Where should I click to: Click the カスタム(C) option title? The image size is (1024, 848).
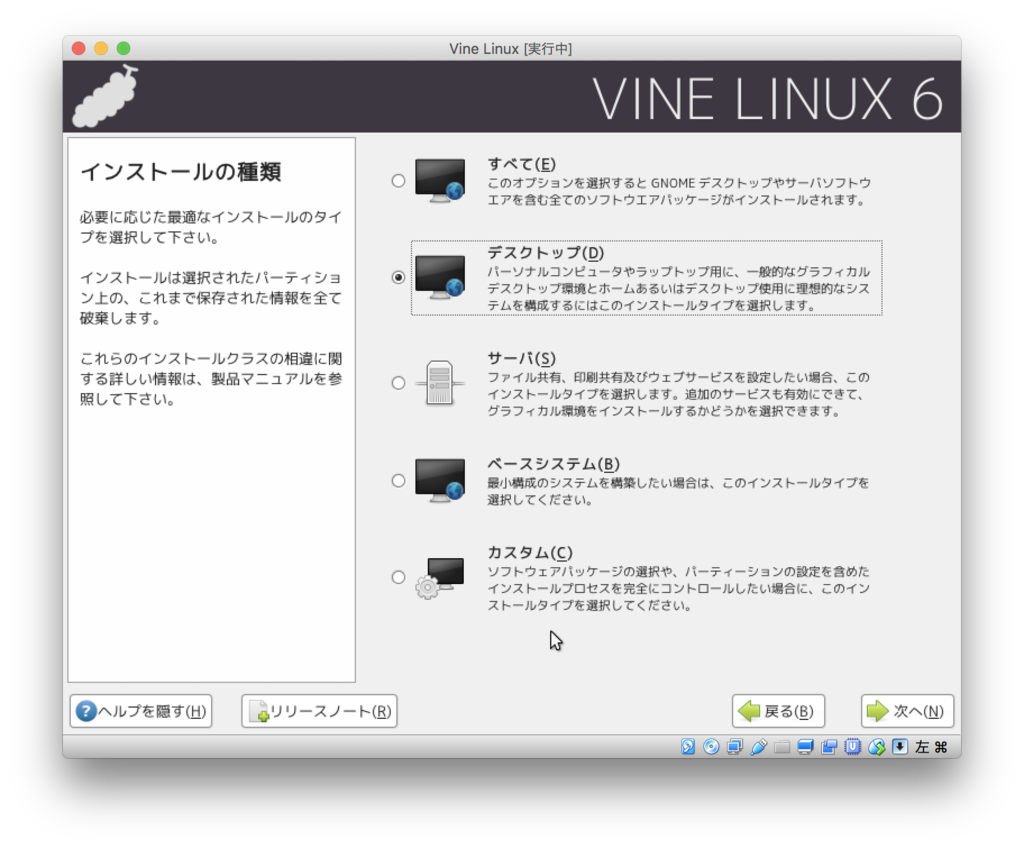click(530, 553)
